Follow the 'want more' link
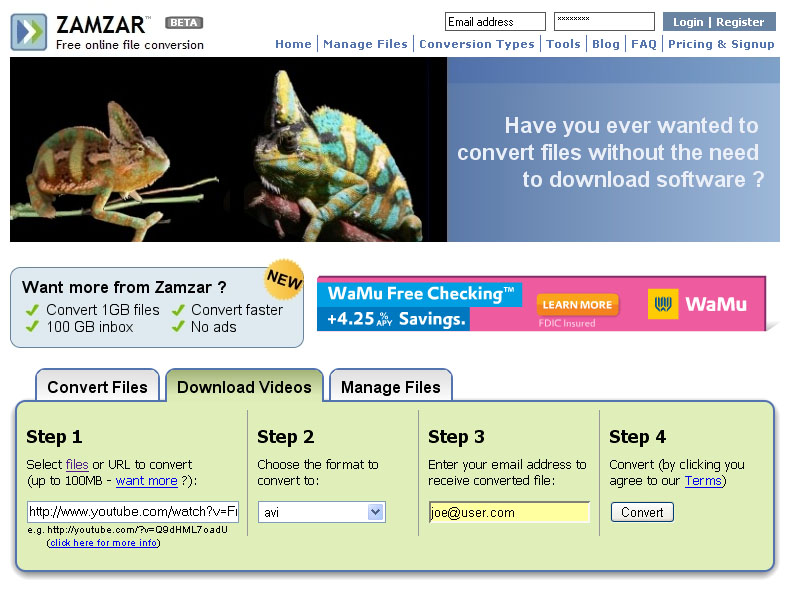The width and height of the screenshot is (793, 590). coord(146,481)
